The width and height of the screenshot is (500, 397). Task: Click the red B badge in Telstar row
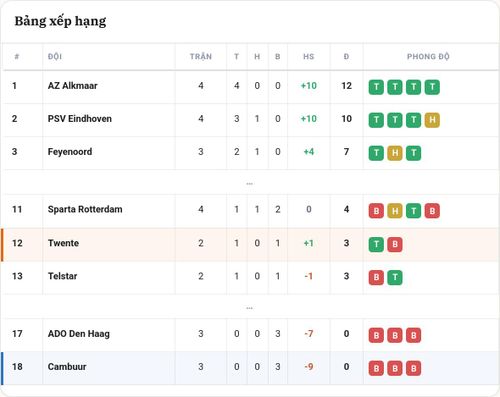tap(376, 278)
